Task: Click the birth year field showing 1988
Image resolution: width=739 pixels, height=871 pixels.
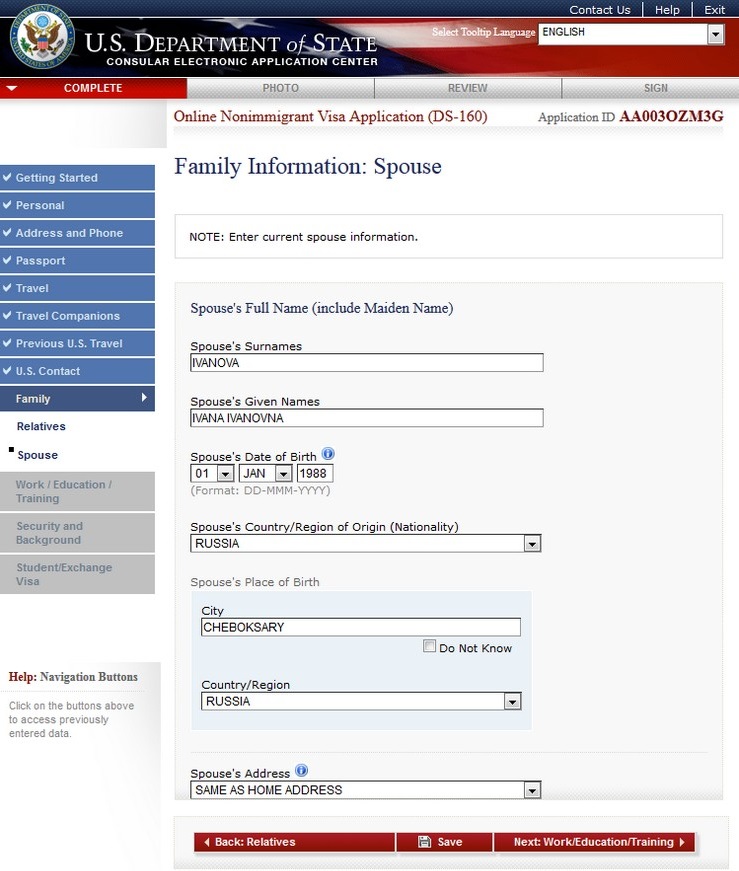Action: [x=315, y=473]
